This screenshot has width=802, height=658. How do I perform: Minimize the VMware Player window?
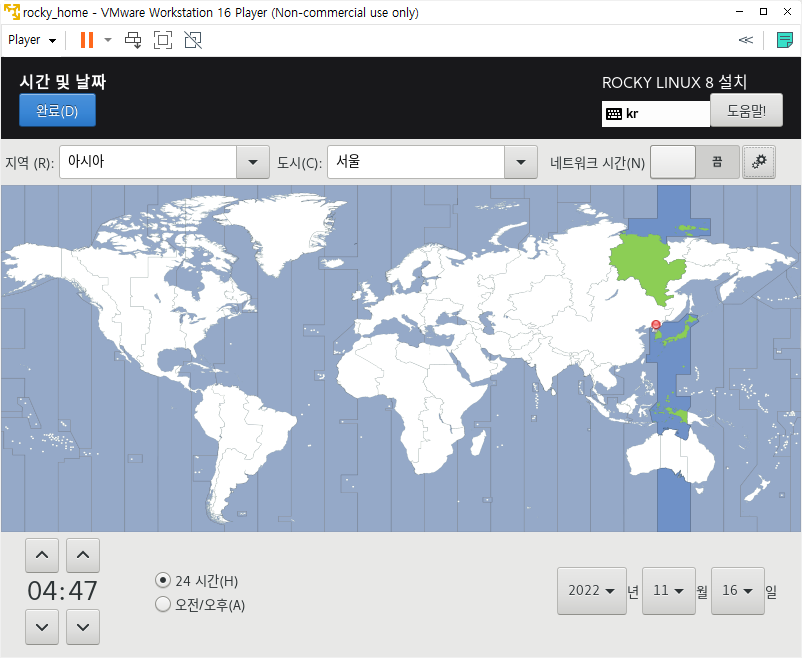coord(739,12)
